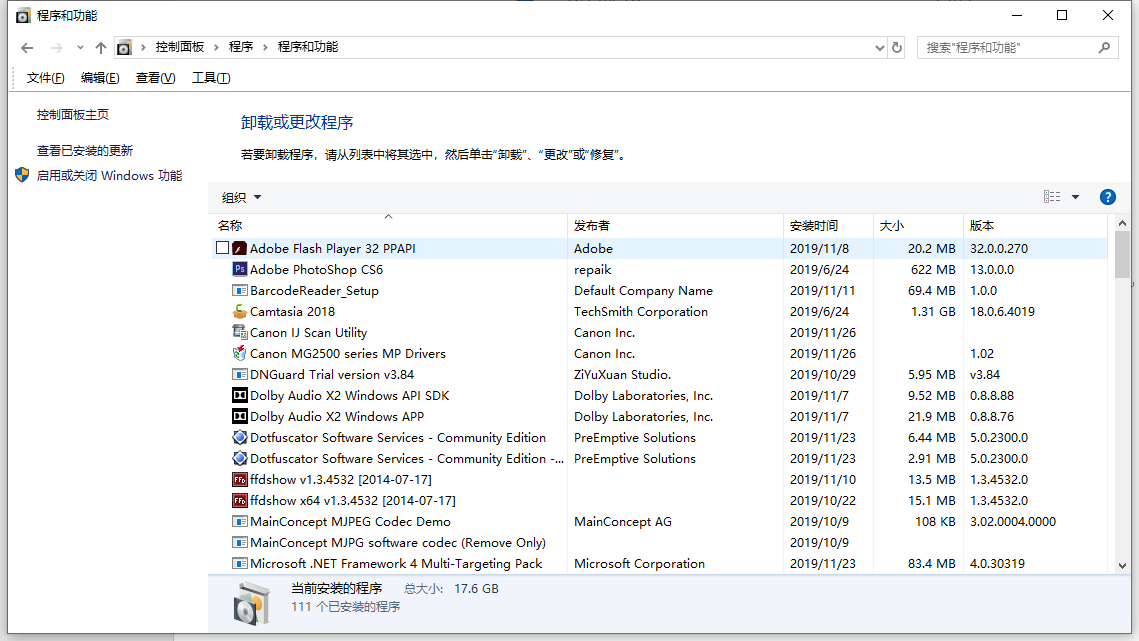This screenshot has width=1139, height=641.
Task: Click the ffdshow x64 icon
Action: 240,501
